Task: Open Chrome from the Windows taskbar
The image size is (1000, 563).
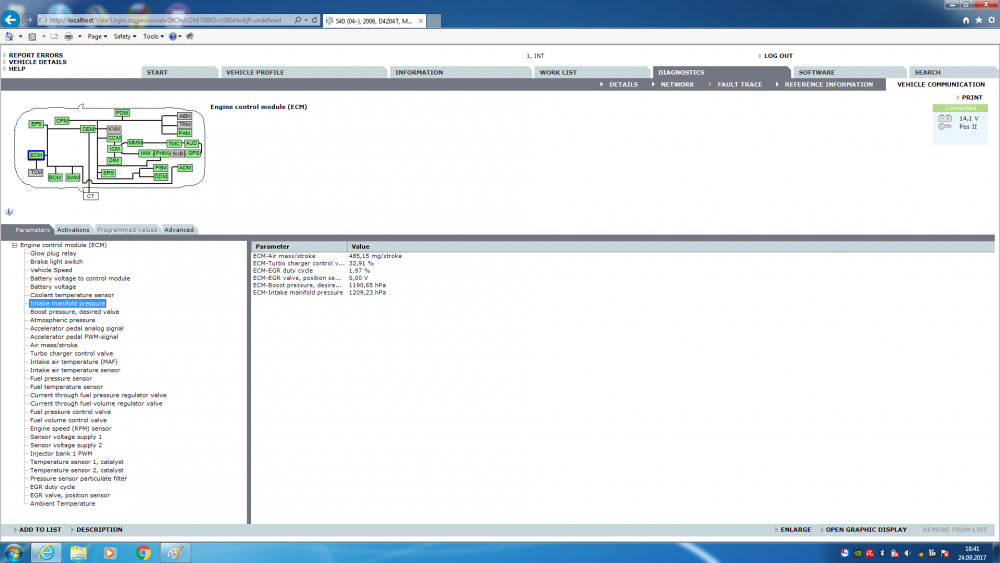Action: [x=143, y=552]
